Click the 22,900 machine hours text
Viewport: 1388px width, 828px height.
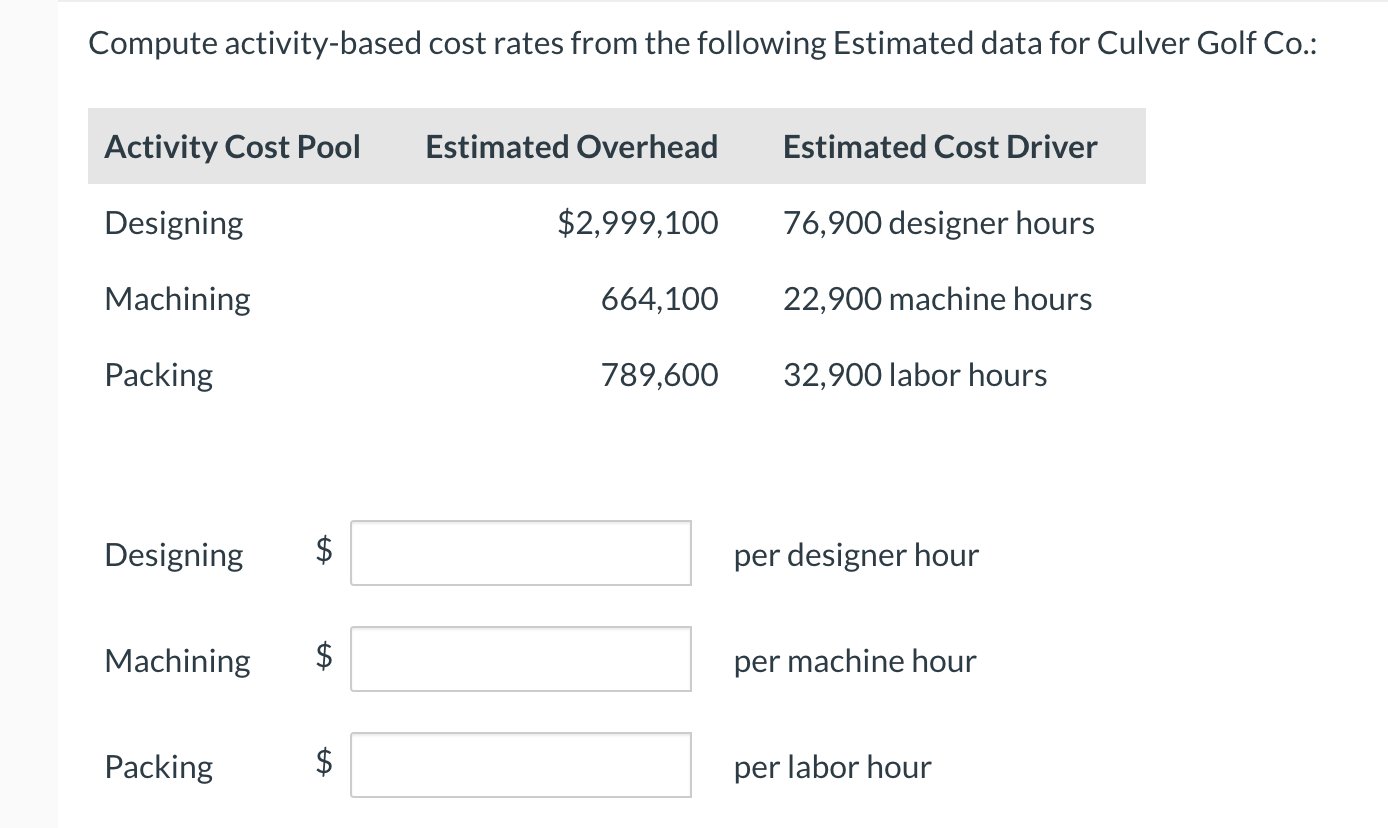click(937, 298)
